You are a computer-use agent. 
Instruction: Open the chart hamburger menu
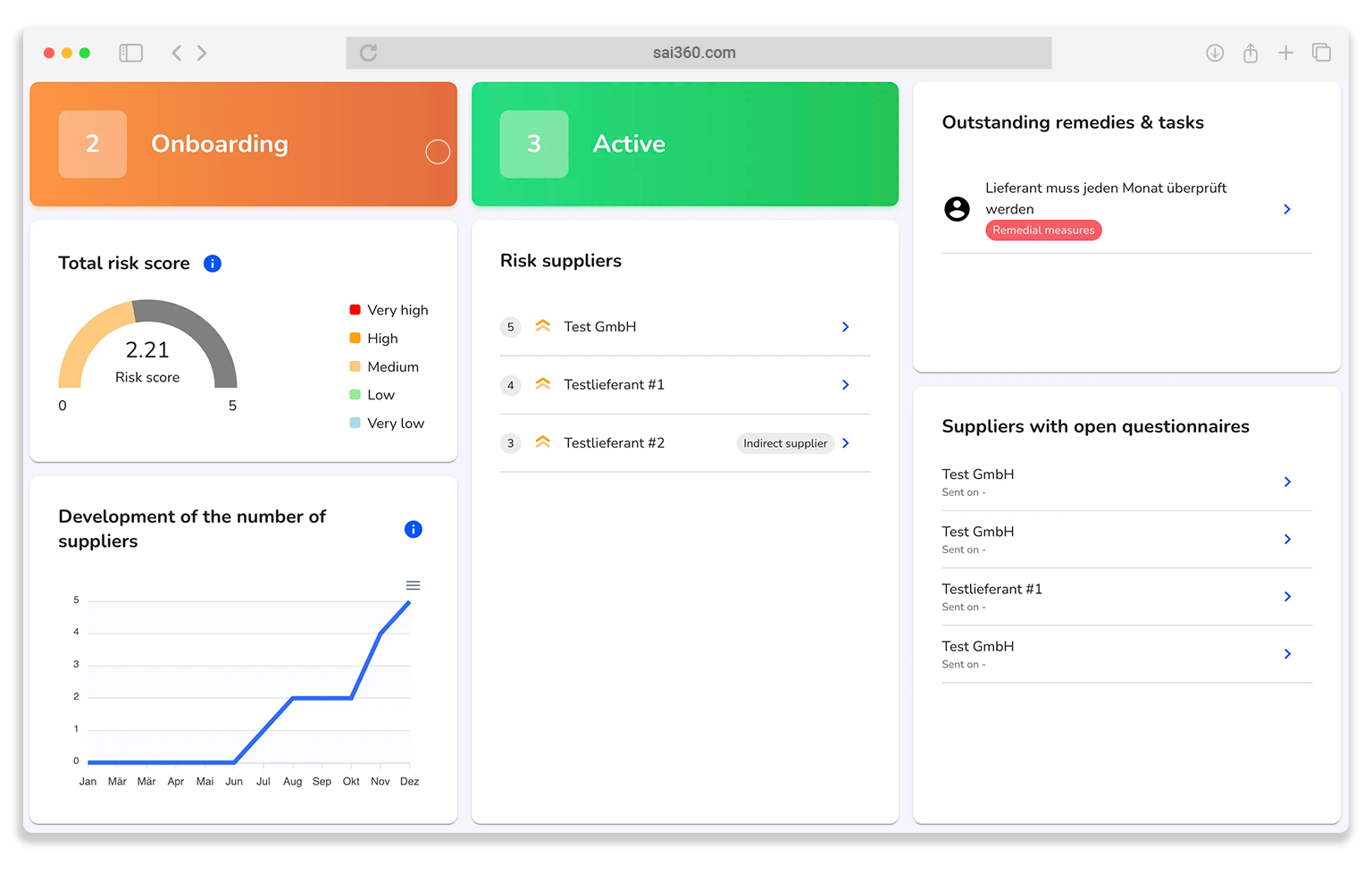pos(413,586)
